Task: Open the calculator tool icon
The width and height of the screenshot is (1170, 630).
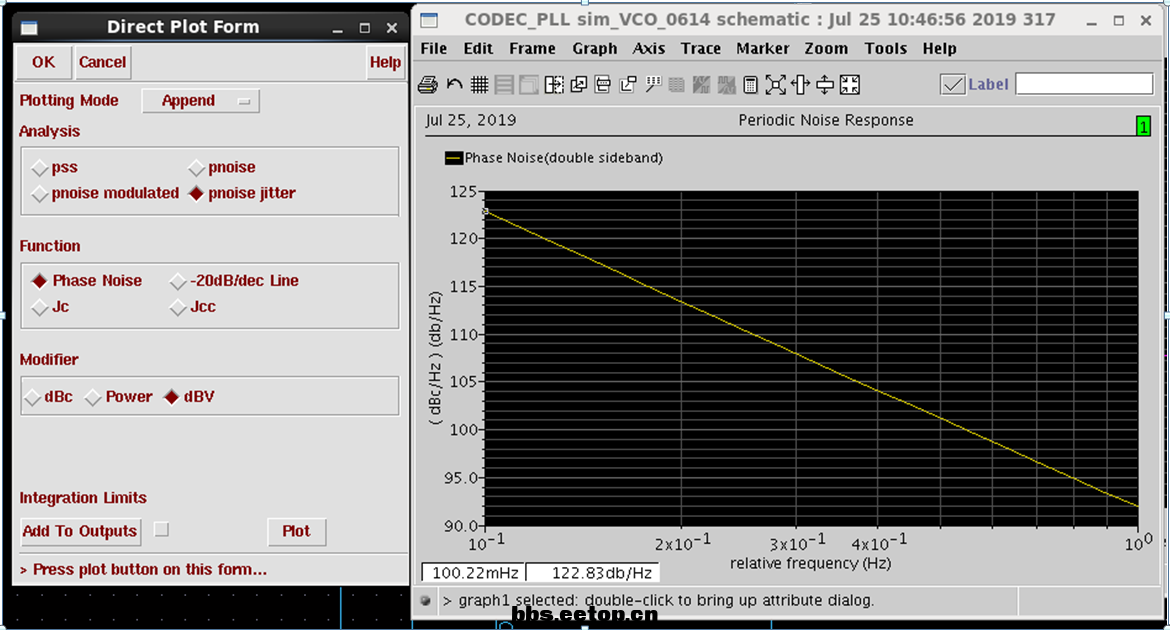Action: pyautogui.click(x=751, y=85)
